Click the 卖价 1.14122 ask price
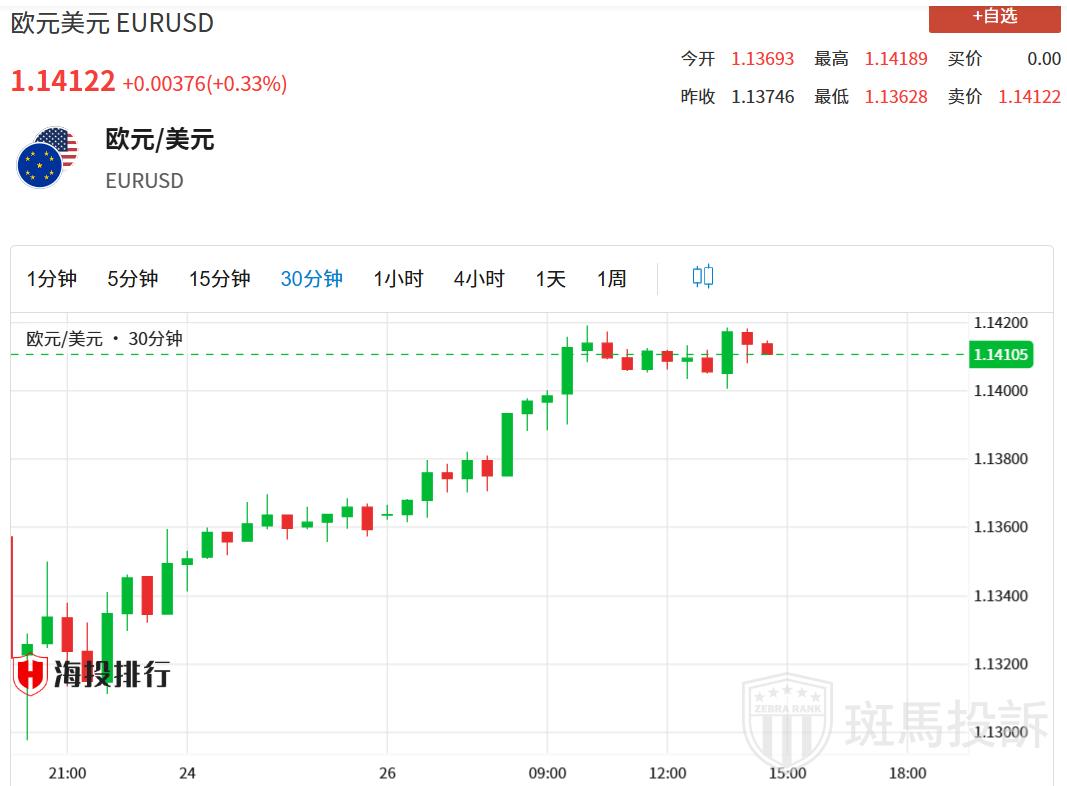 pyautogui.click(x=1028, y=97)
